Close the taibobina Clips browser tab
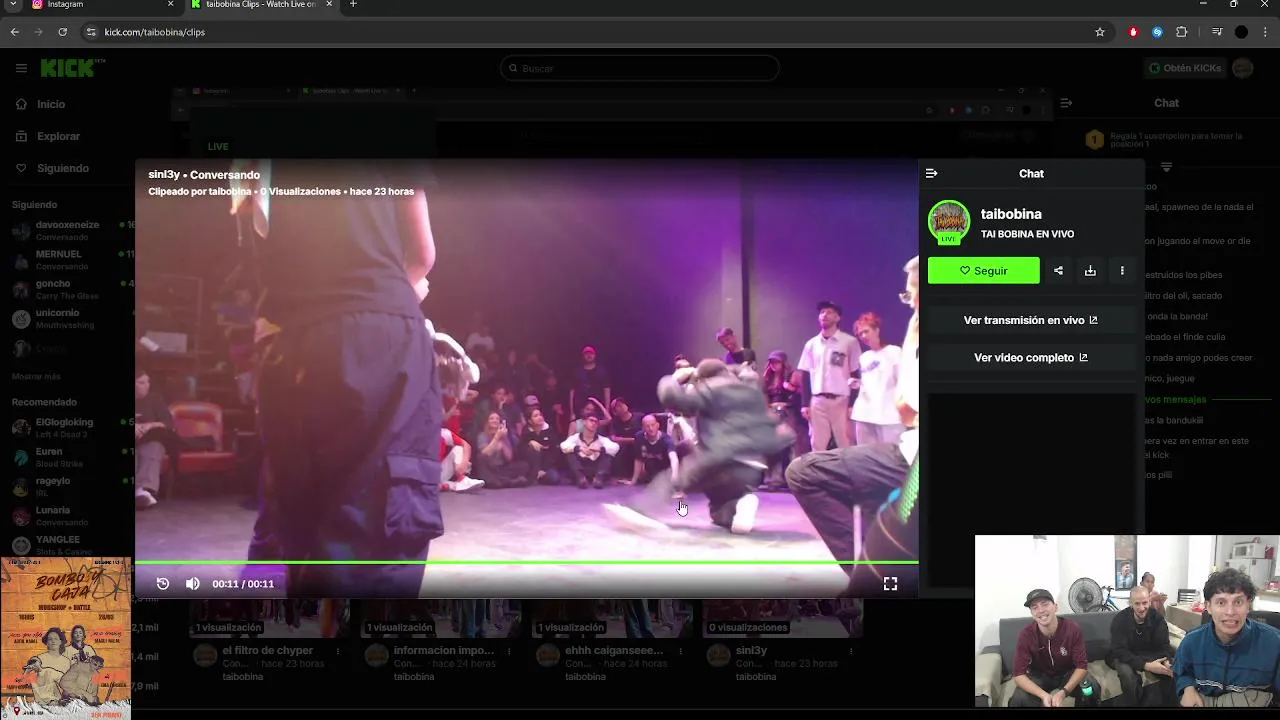This screenshot has width=1280, height=720. [329, 5]
